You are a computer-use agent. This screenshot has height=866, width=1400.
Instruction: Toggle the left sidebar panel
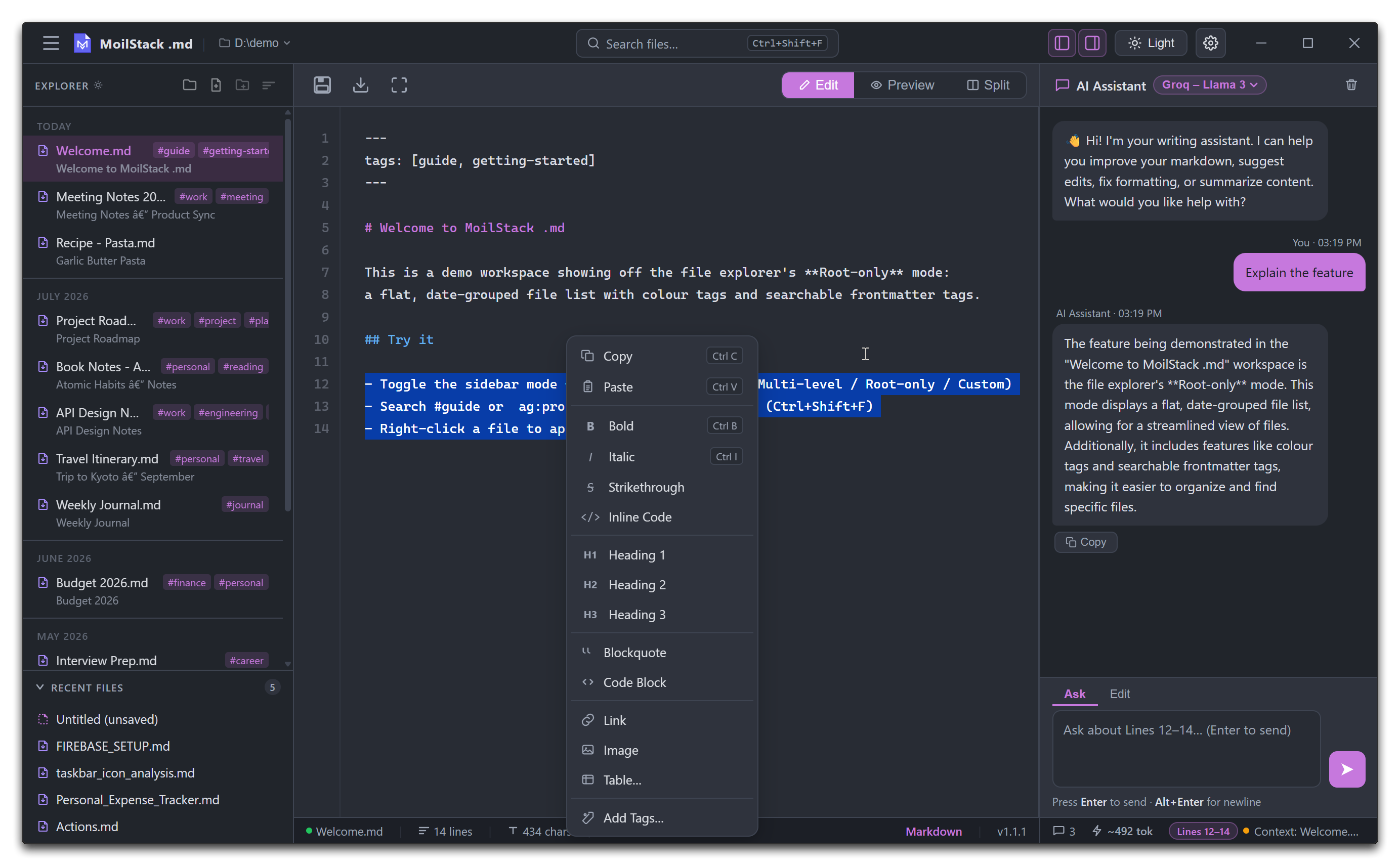point(1062,43)
